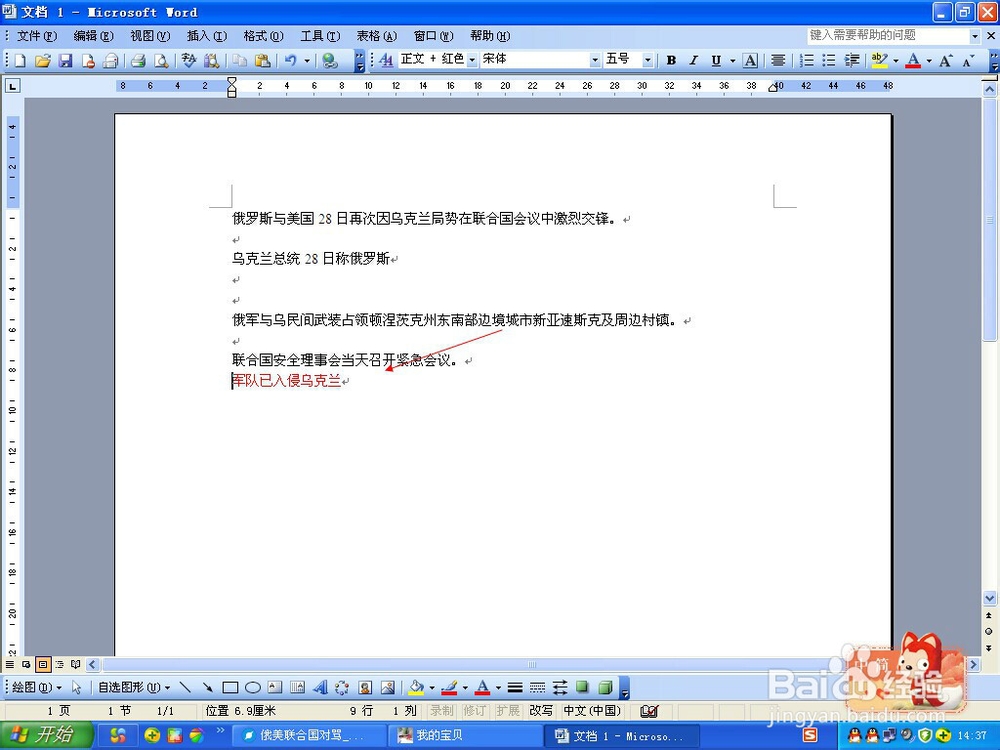Toggle underline formatting

coord(716,60)
